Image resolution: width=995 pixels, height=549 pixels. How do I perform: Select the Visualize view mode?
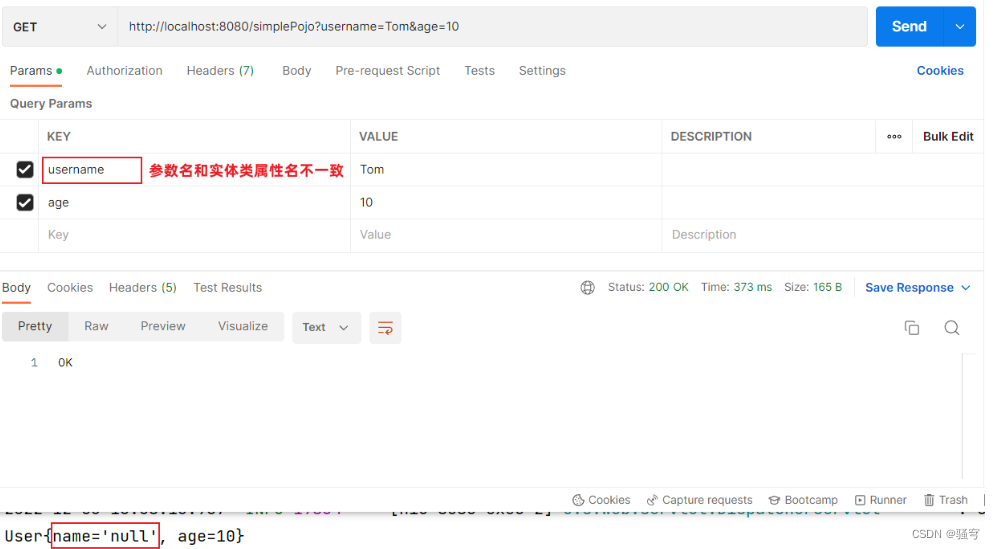click(243, 326)
